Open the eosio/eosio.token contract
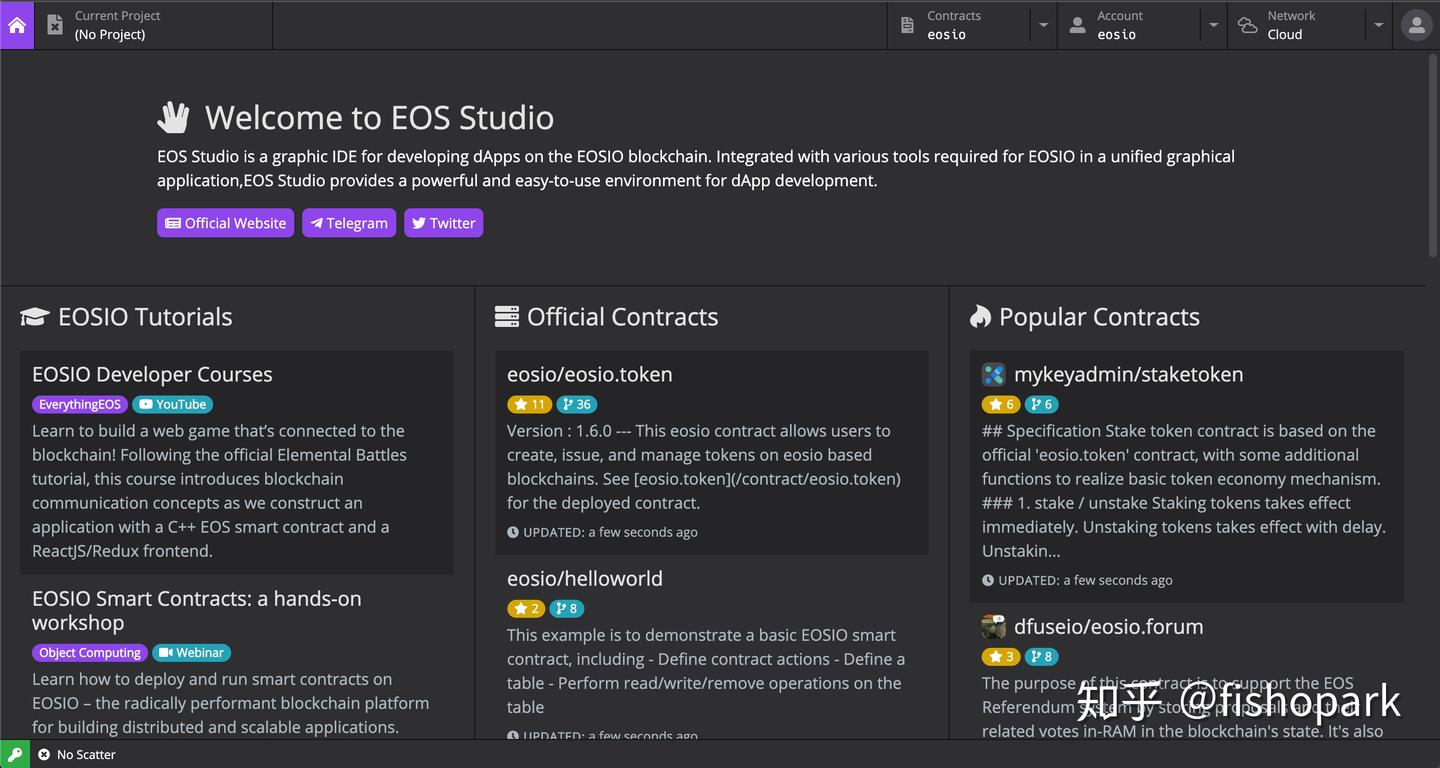The image size is (1440, 768). [x=589, y=374]
